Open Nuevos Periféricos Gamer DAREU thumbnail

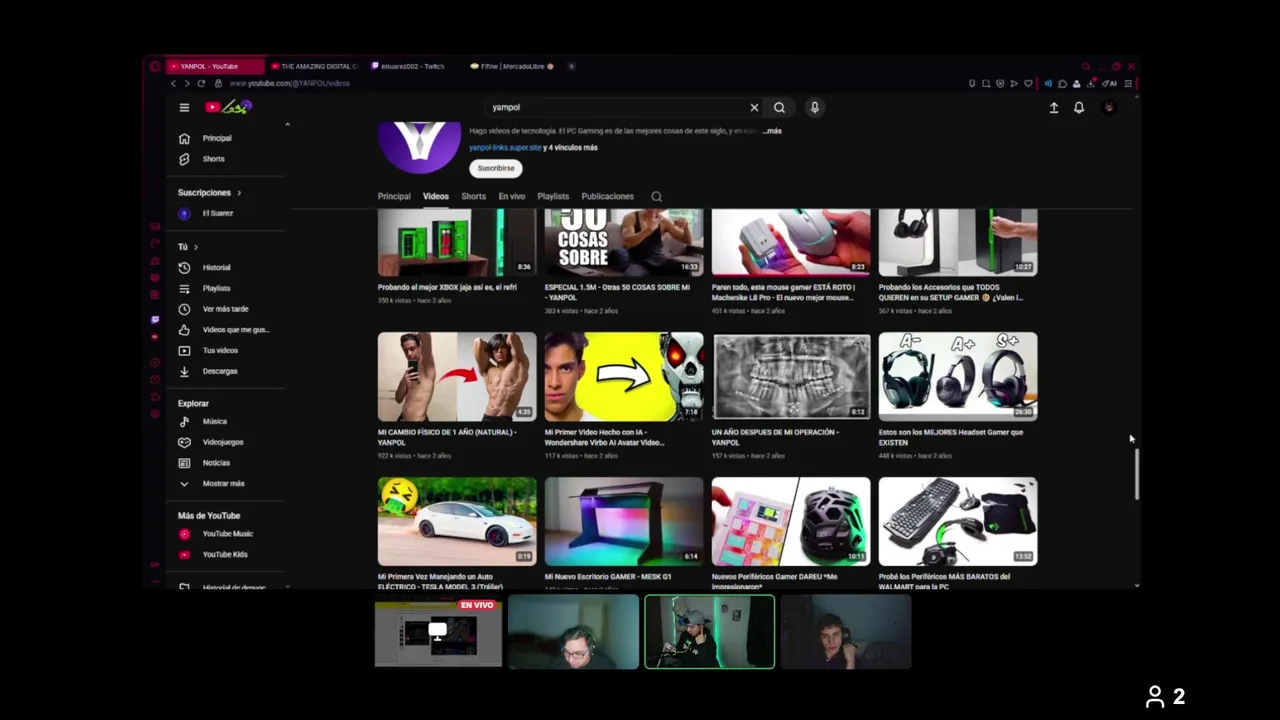(x=791, y=521)
